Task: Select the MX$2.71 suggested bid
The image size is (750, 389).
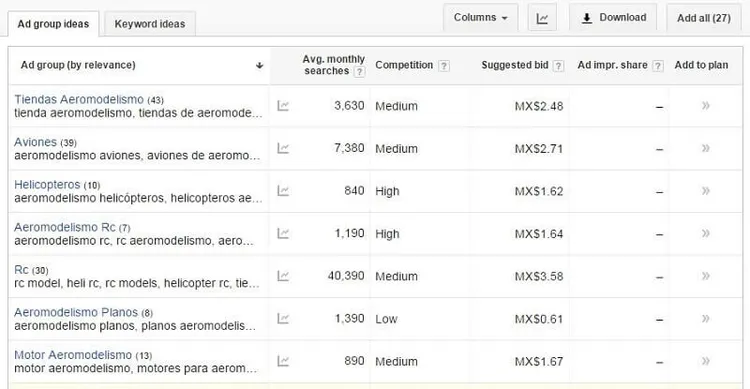Action: 539,149
